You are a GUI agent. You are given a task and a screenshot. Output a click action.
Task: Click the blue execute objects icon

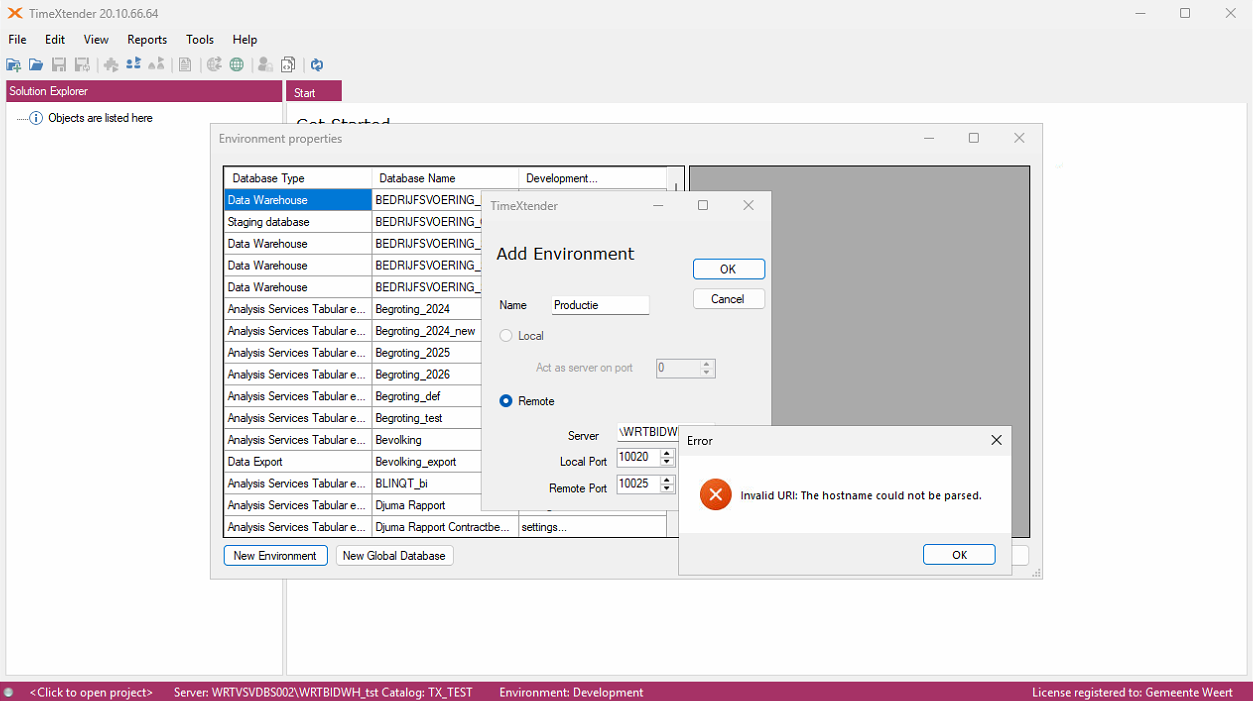[x=133, y=65]
